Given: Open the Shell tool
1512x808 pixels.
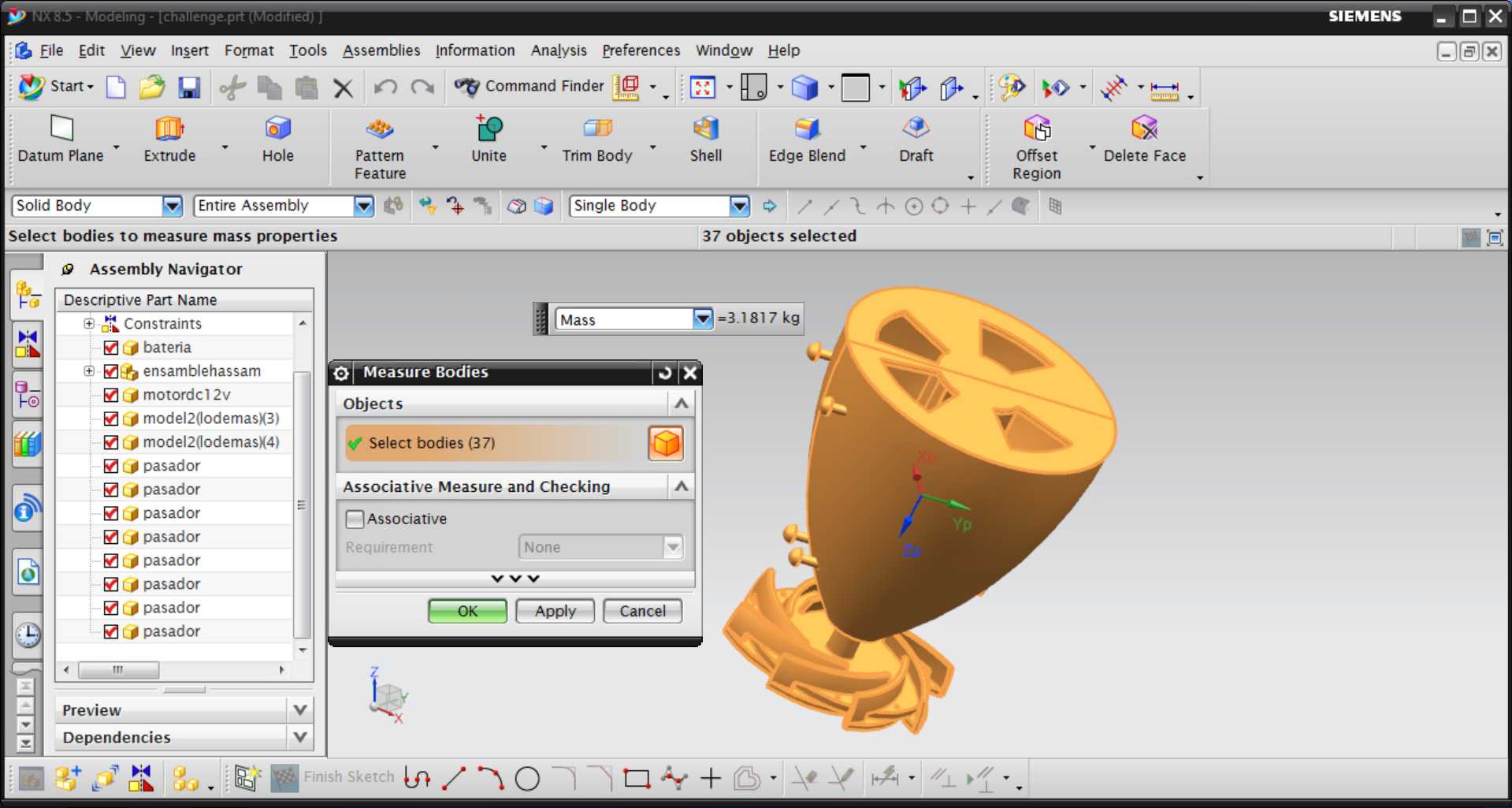Looking at the screenshot, I should (x=705, y=140).
